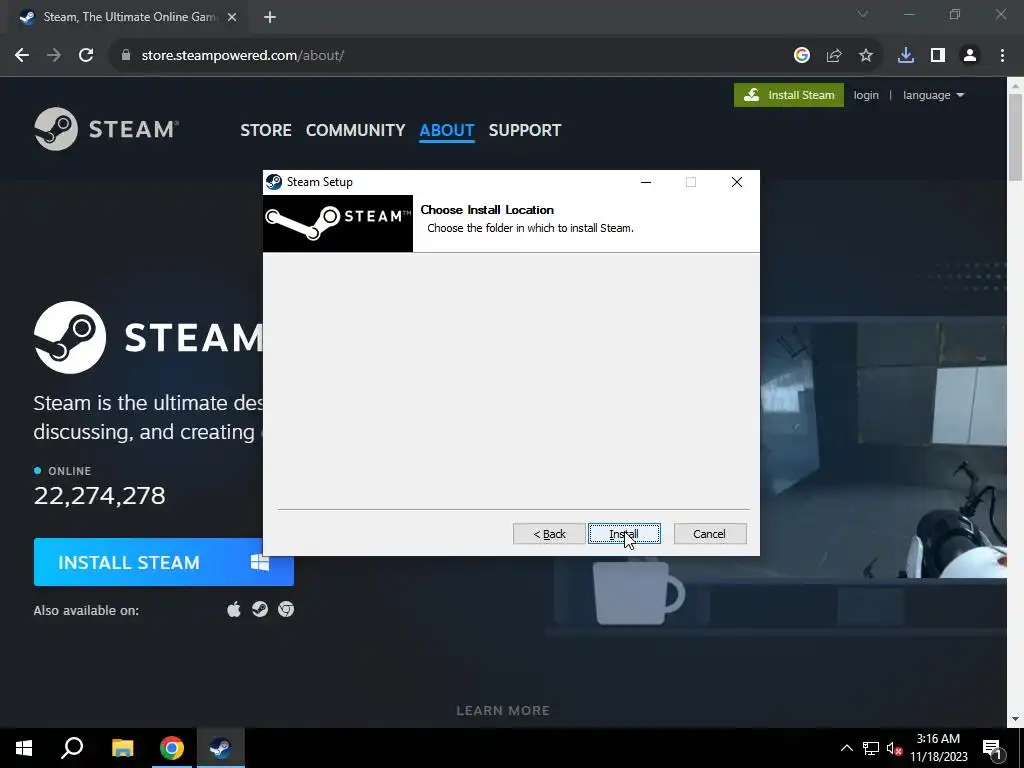Click the Steam logo in page header
The image size is (1024, 768).
click(106, 129)
